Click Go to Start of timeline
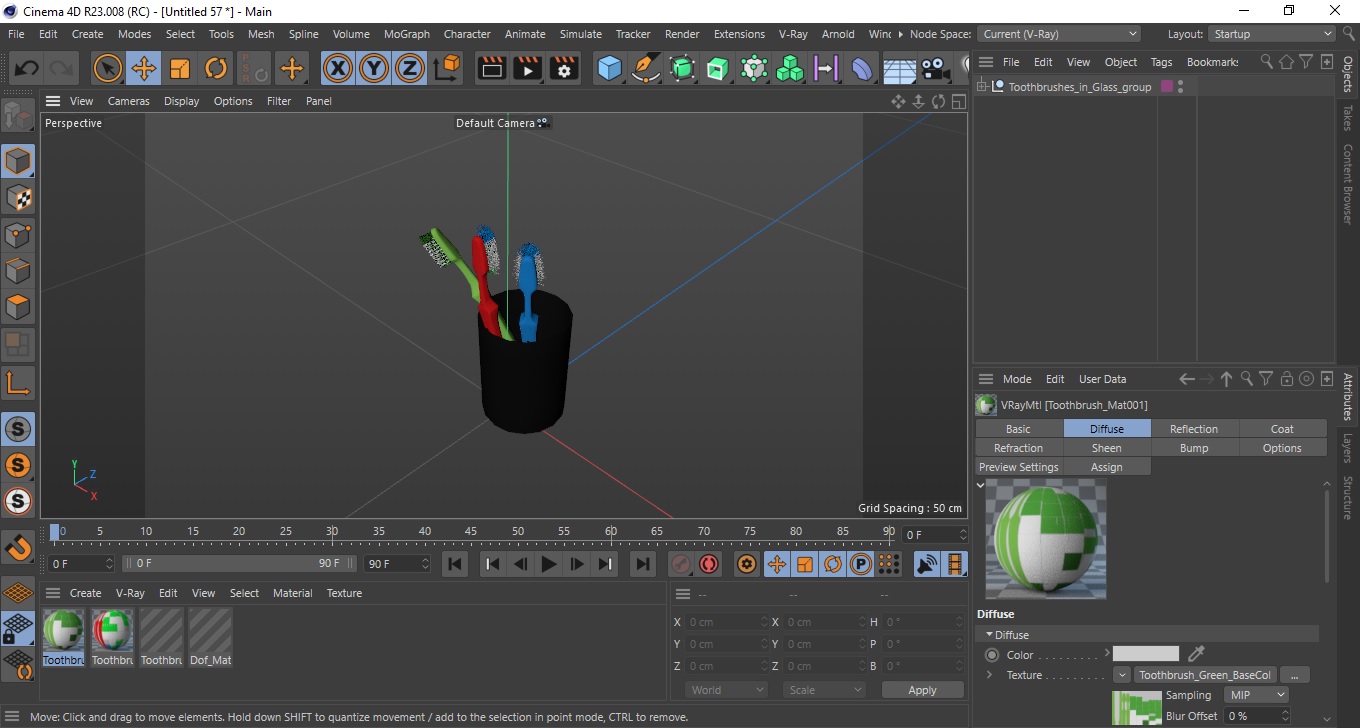Viewport: 1360px width, 728px height. click(x=455, y=564)
